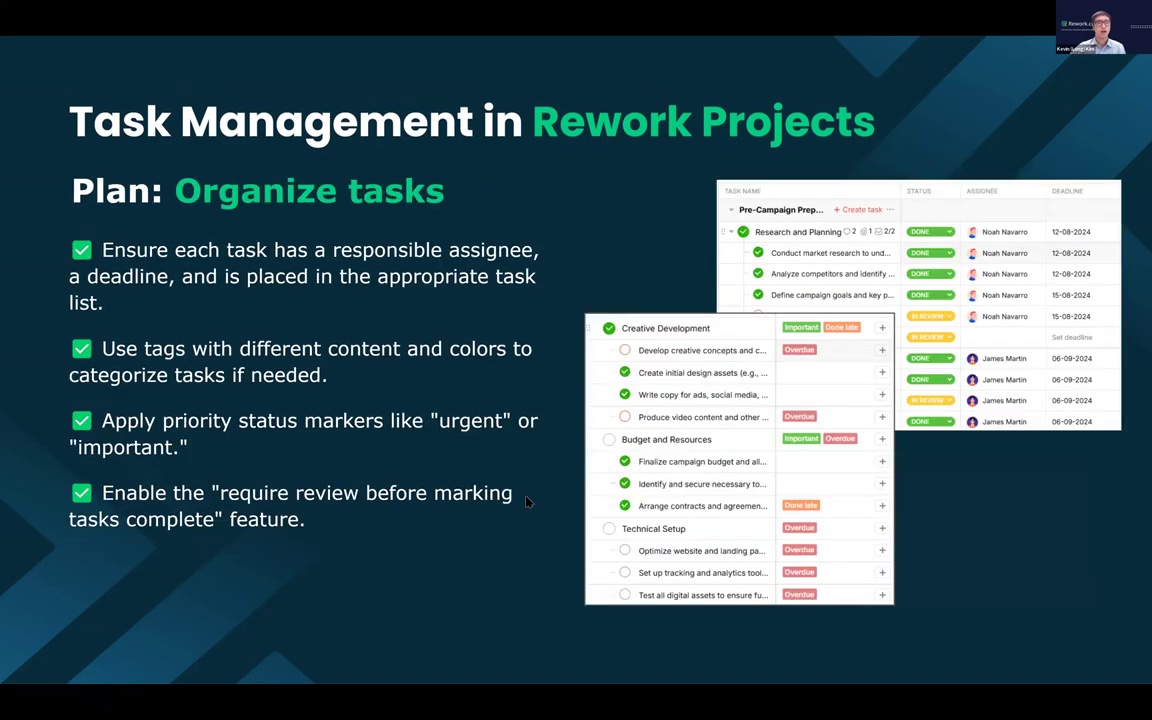The width and height of the screenshot is (1152, 720).
Task: Open In Review status in Set deadline row
Action: 930,337
